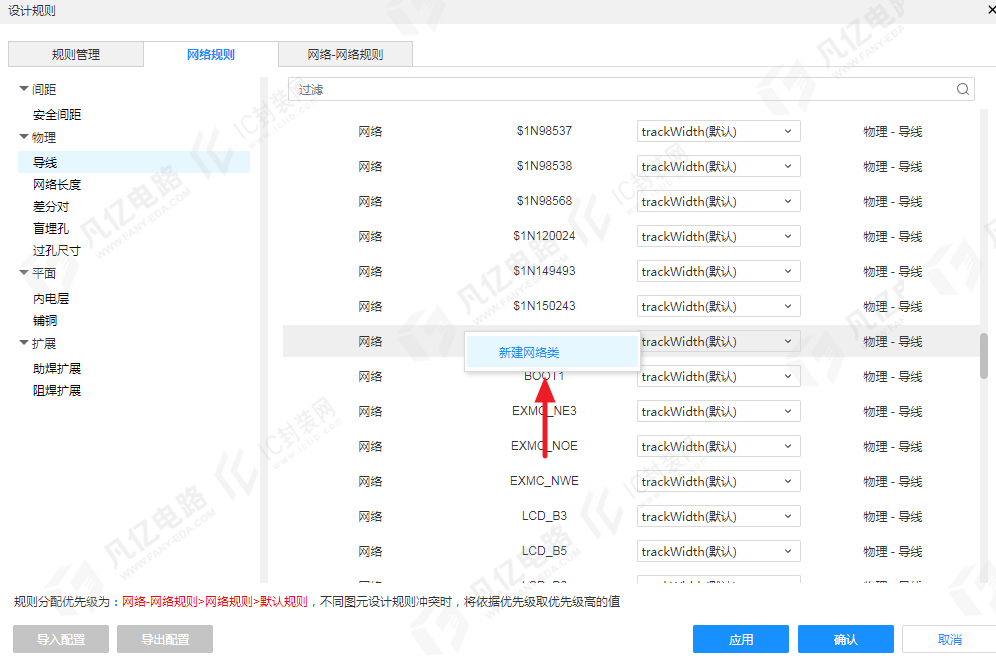This screenshot has width=996, height=664.
Task: Click net name $1N98538
Action: click(x=544, y=166)
